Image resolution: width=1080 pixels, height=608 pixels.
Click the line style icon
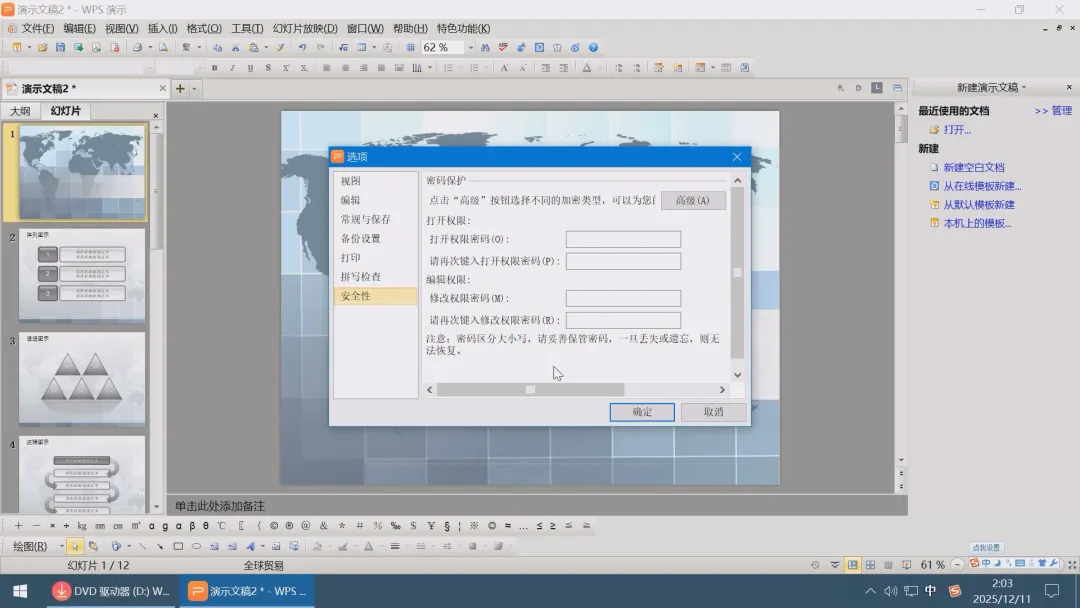click(x=395, y=546)
